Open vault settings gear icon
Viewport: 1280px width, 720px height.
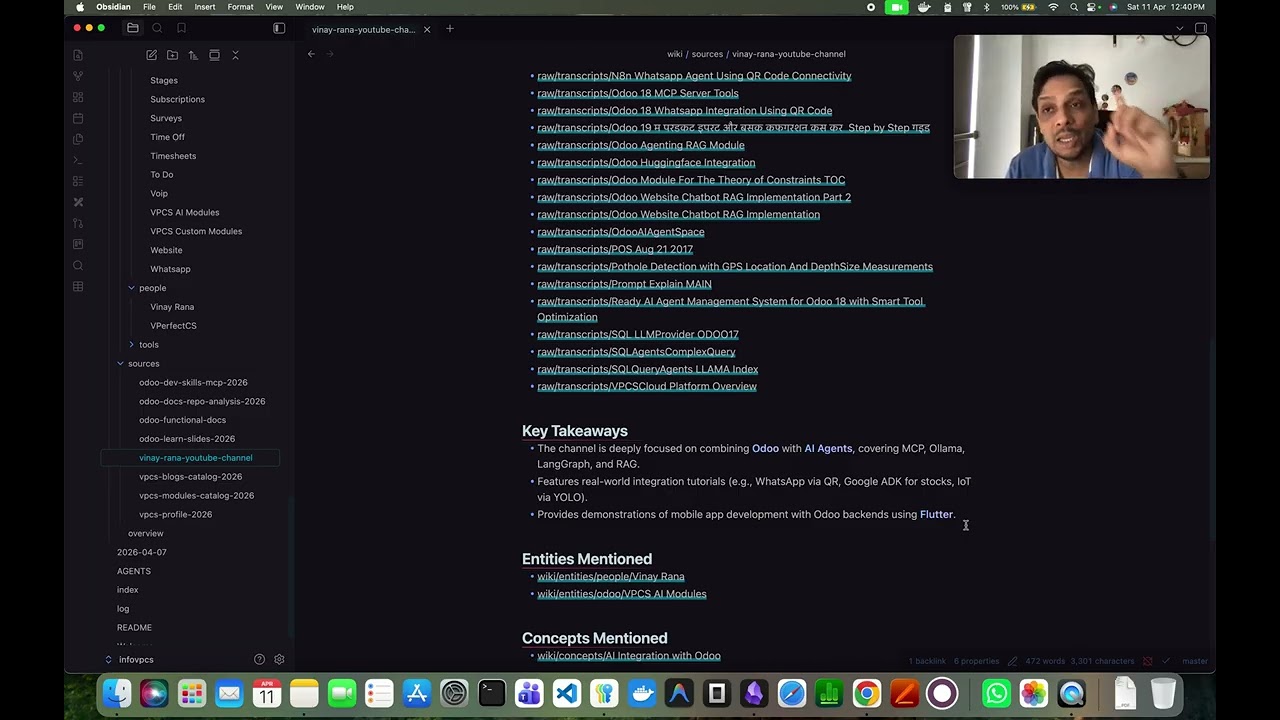(279, 660)
